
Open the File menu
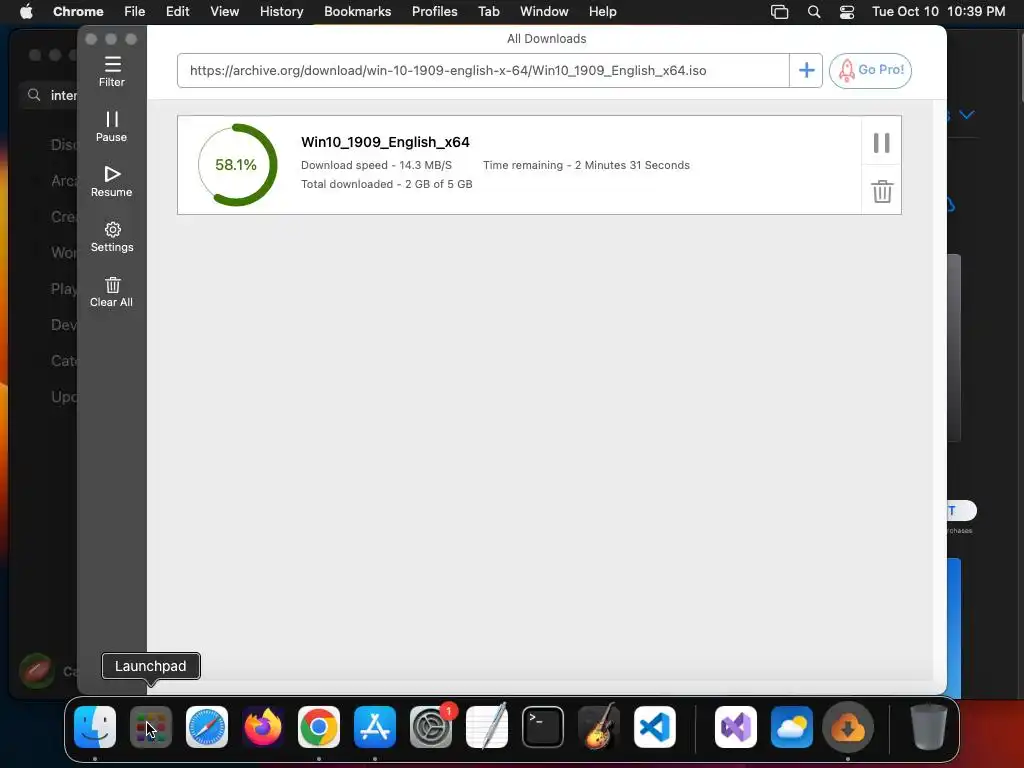point(135,11)
